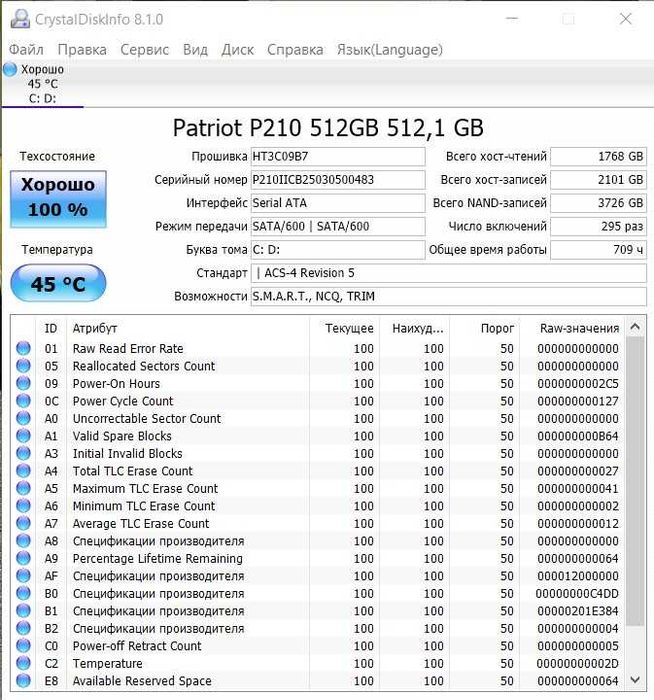Viewport: 654px width, 700px height.
Task: Click the Интерфейс field Serial ATA
Action: [337, 203]
